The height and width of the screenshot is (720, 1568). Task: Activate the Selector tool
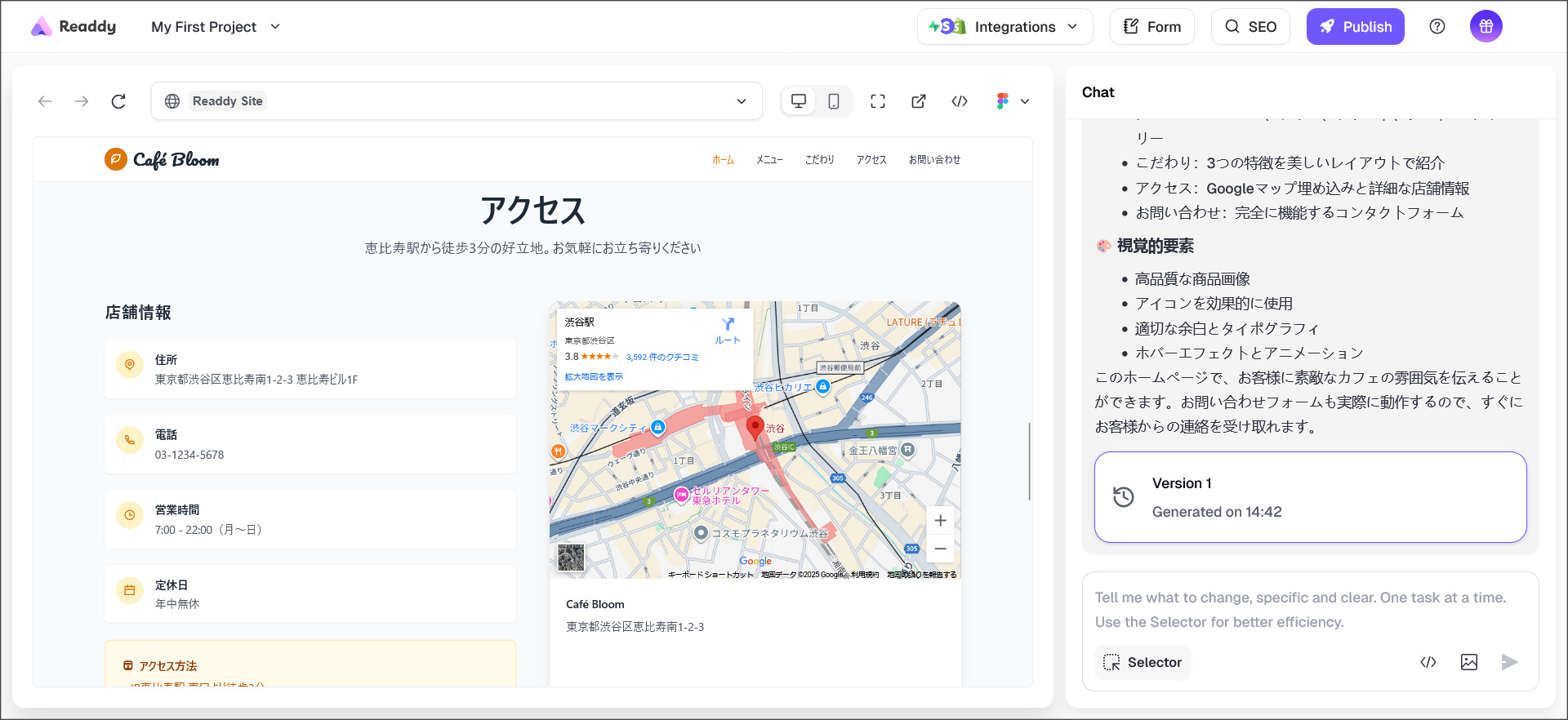[x=1143, y=662]
